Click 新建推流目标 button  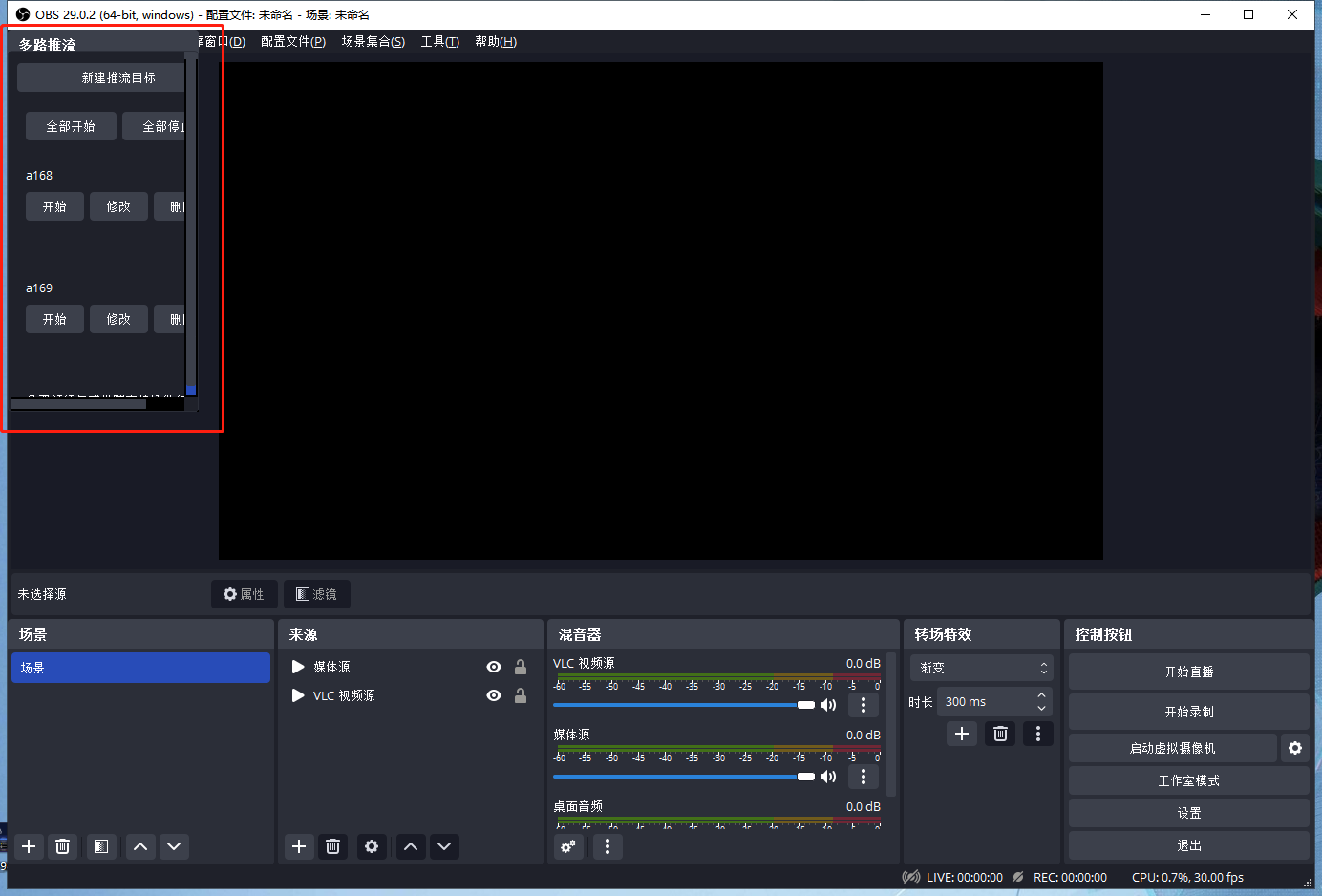[101, 77]
